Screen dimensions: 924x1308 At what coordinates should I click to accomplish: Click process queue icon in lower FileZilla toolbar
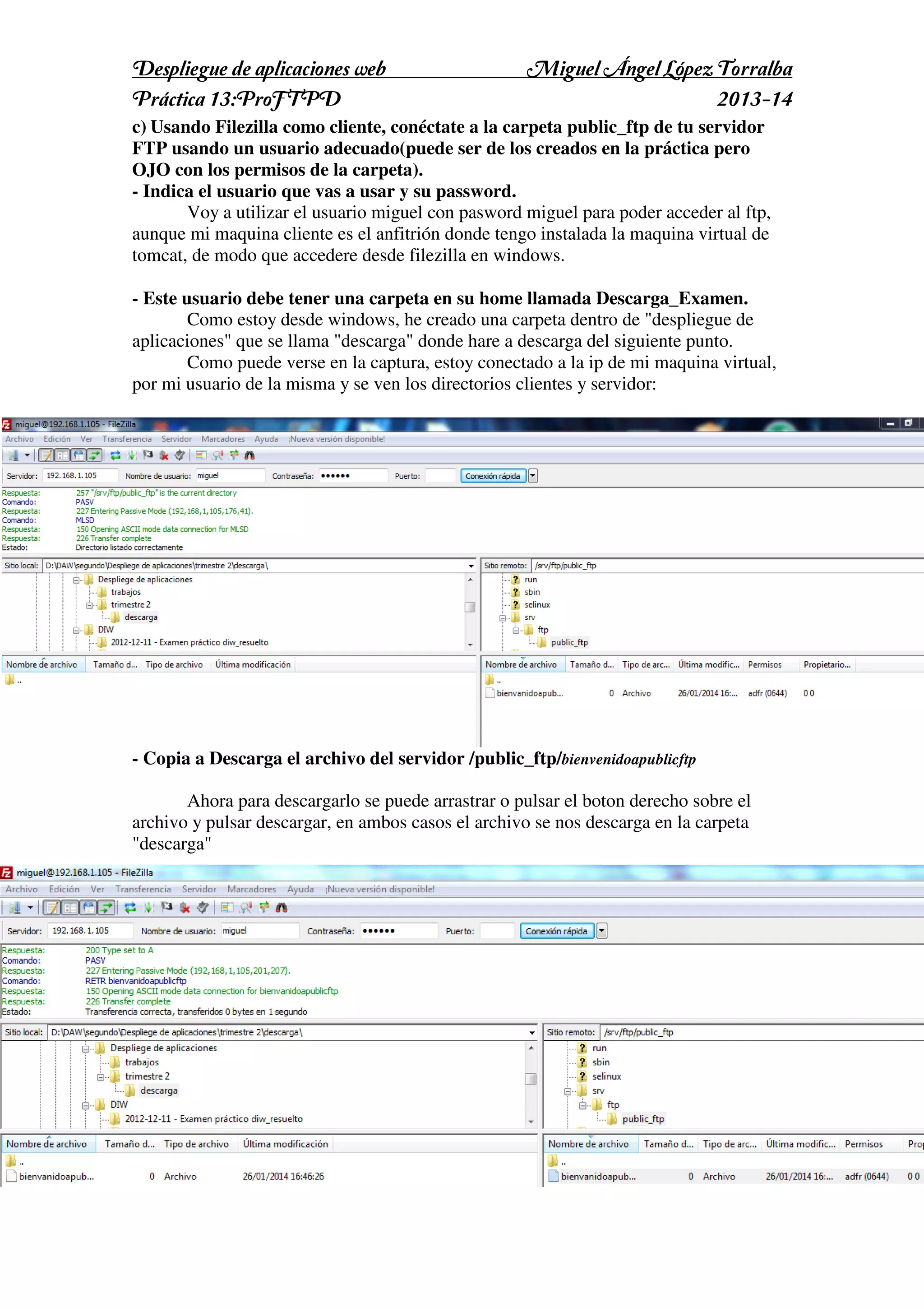148,908
